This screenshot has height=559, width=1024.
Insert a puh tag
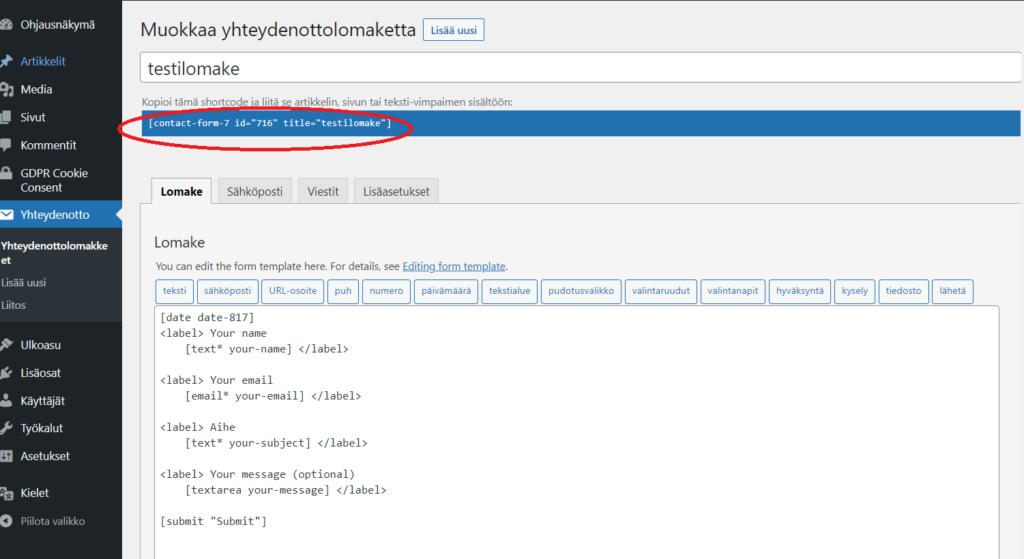[343, 291]
